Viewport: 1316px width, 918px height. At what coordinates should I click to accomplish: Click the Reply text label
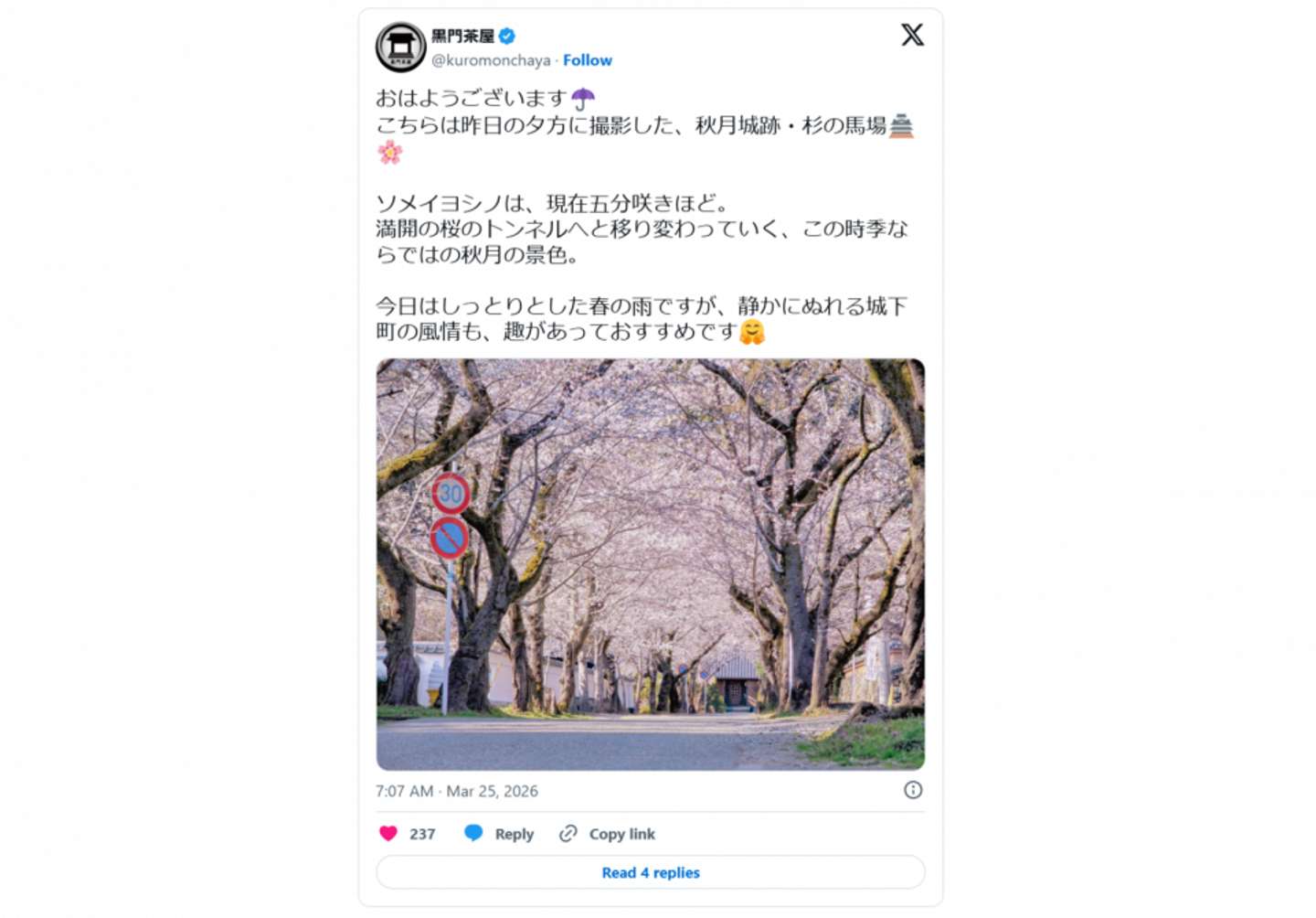point(515,834)
